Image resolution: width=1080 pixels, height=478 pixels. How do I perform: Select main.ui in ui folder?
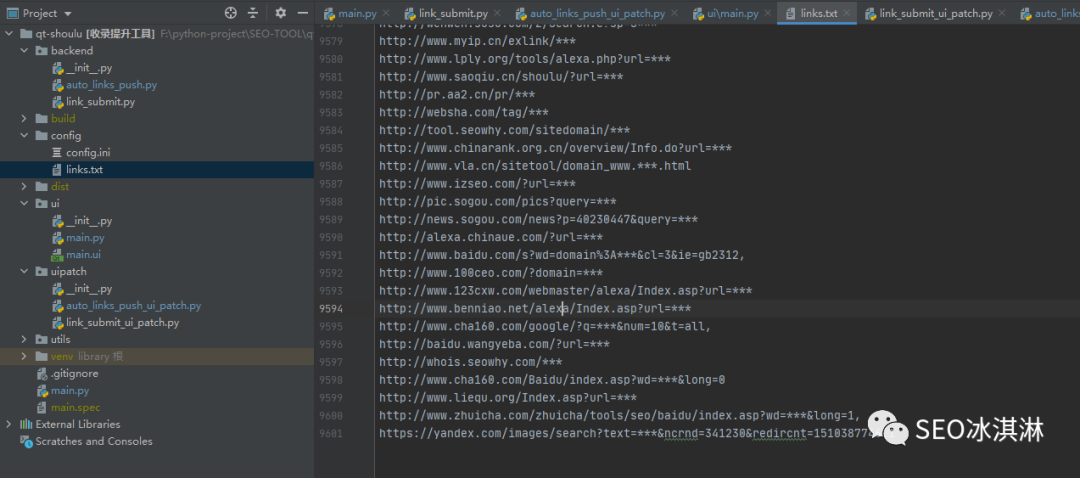pos(84,254)
